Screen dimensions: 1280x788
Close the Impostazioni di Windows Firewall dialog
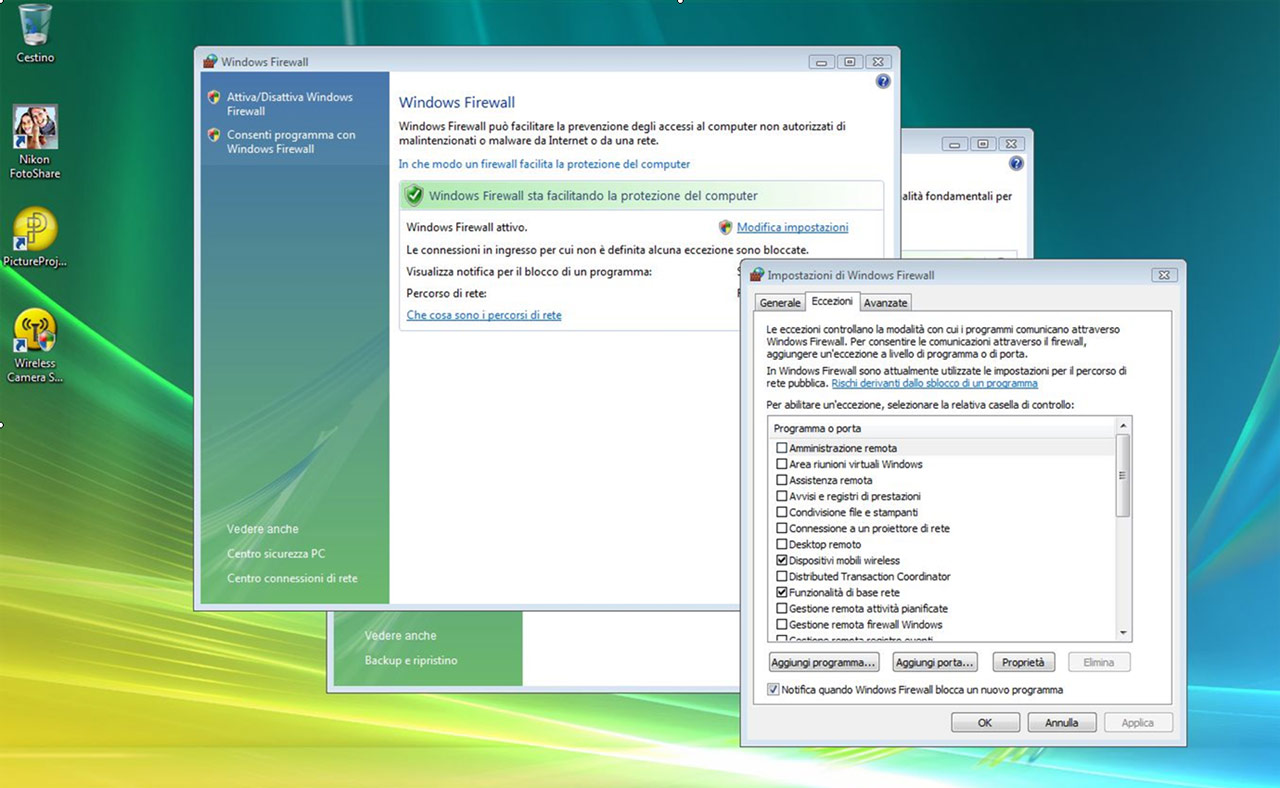coord(1162,275)
